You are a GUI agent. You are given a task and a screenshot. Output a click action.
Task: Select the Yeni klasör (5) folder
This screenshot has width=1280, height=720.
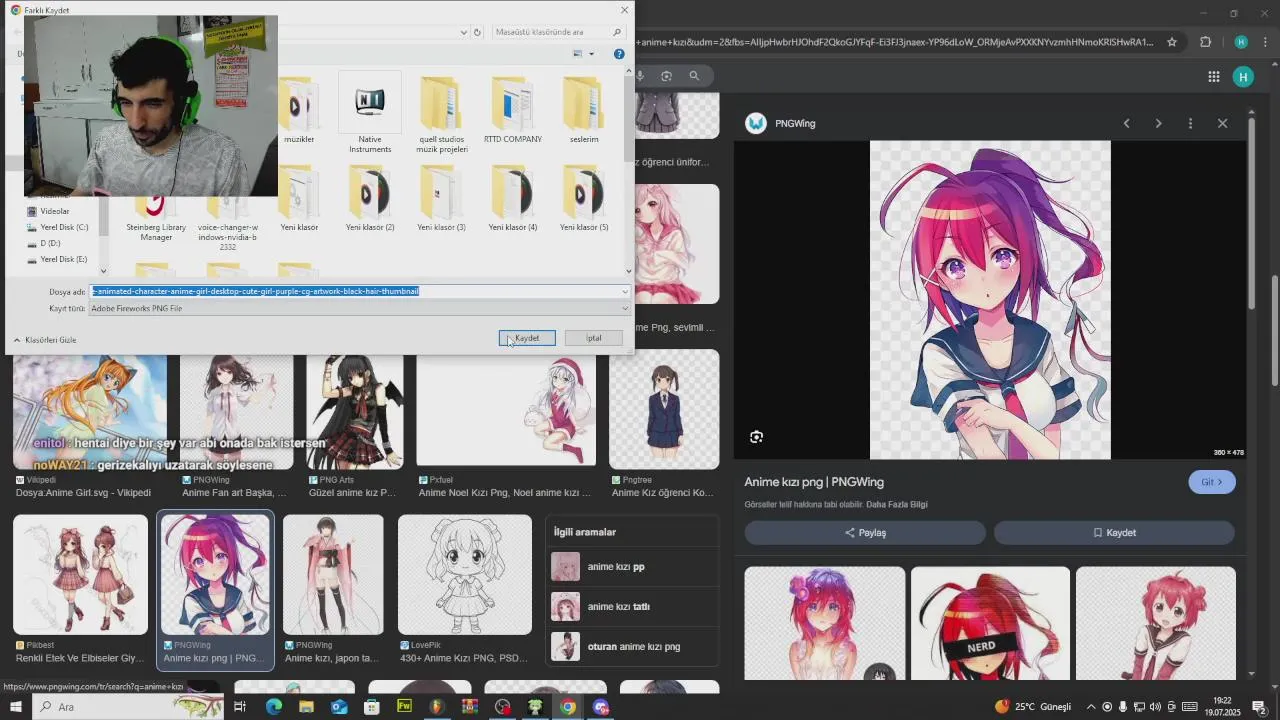(584, 199)
